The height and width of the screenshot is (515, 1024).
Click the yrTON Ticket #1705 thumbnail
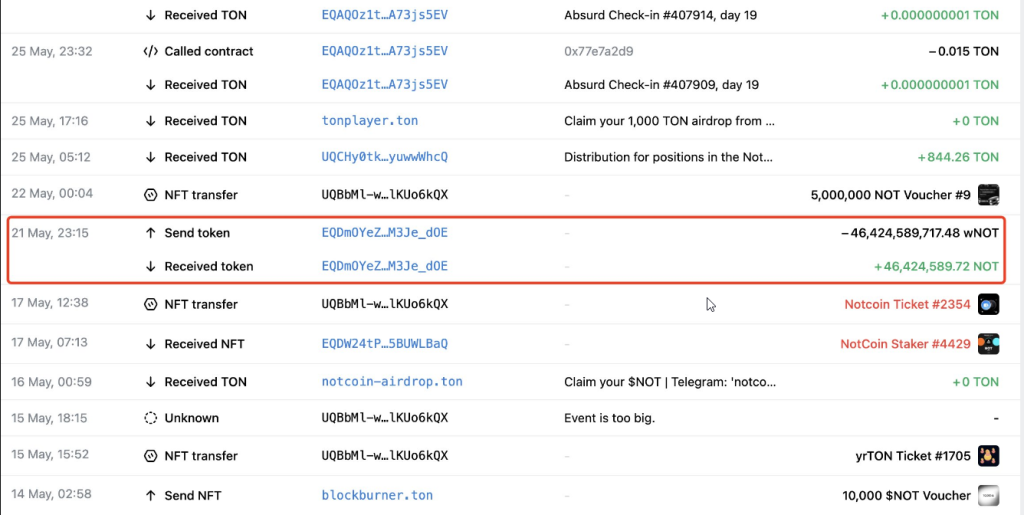tap(988, 456)
